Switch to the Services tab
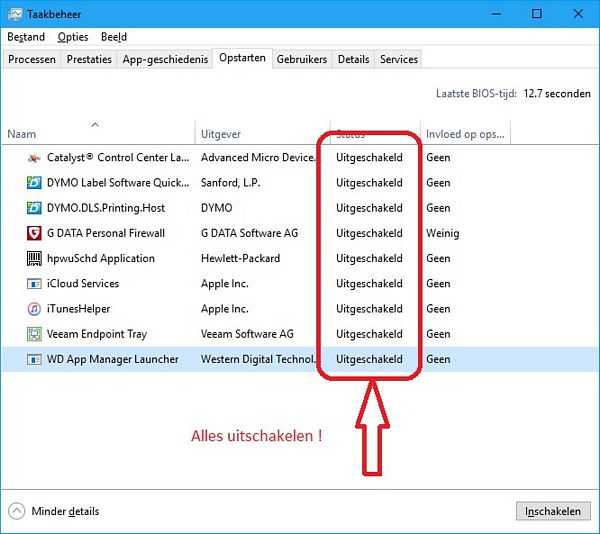This screenshot has width=600, height=534. pyautogui.click(x=399, y=59)
